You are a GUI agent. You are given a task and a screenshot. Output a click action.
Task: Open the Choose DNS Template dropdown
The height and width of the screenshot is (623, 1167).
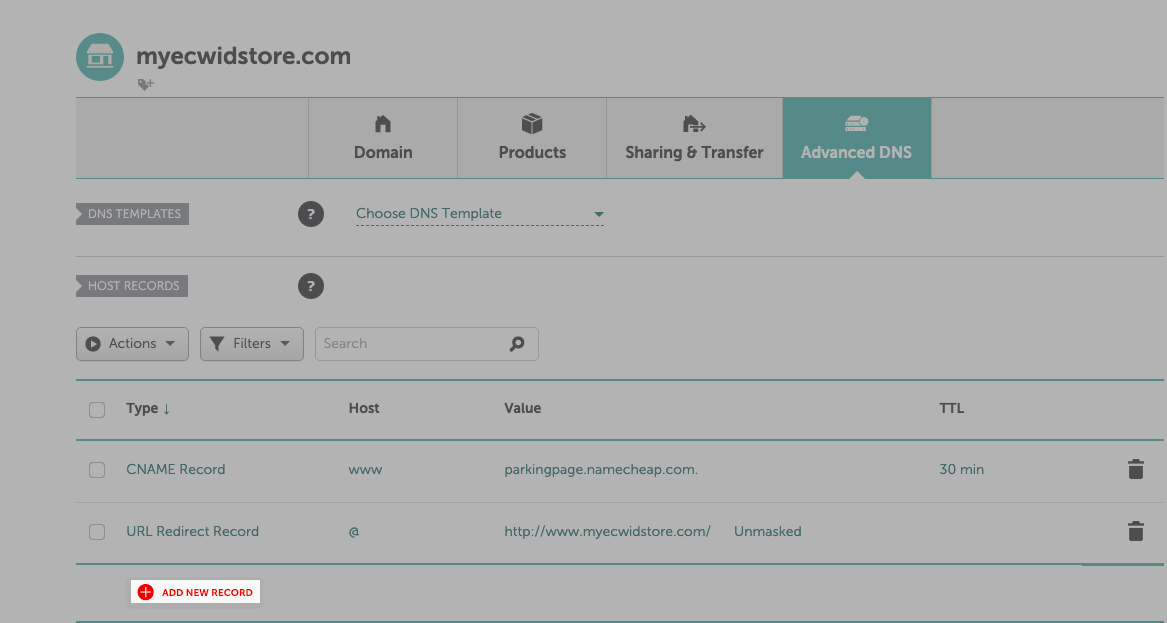point(479,214)
